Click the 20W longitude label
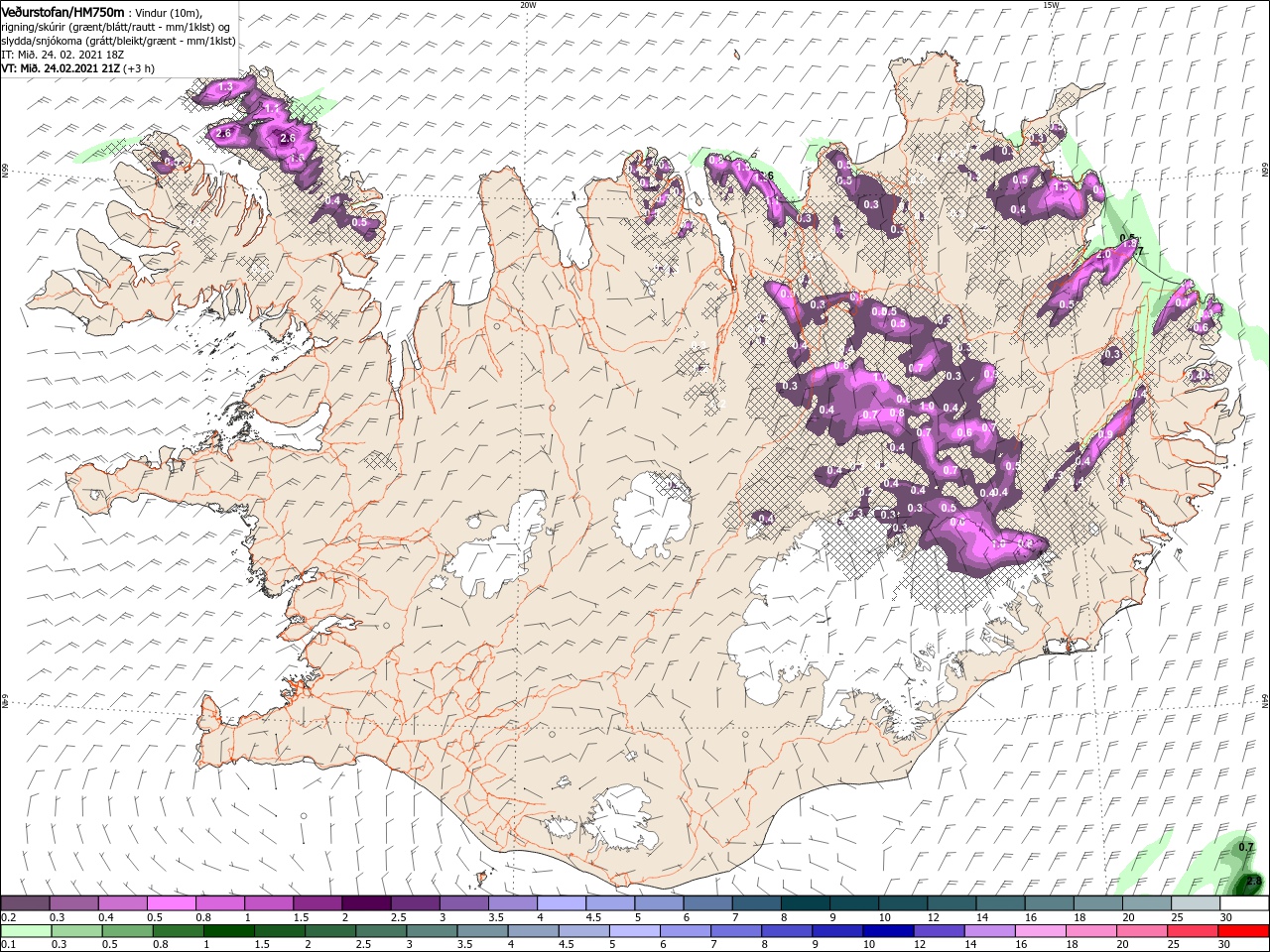This screenshot has width=1270, height=952. (528, 5)
